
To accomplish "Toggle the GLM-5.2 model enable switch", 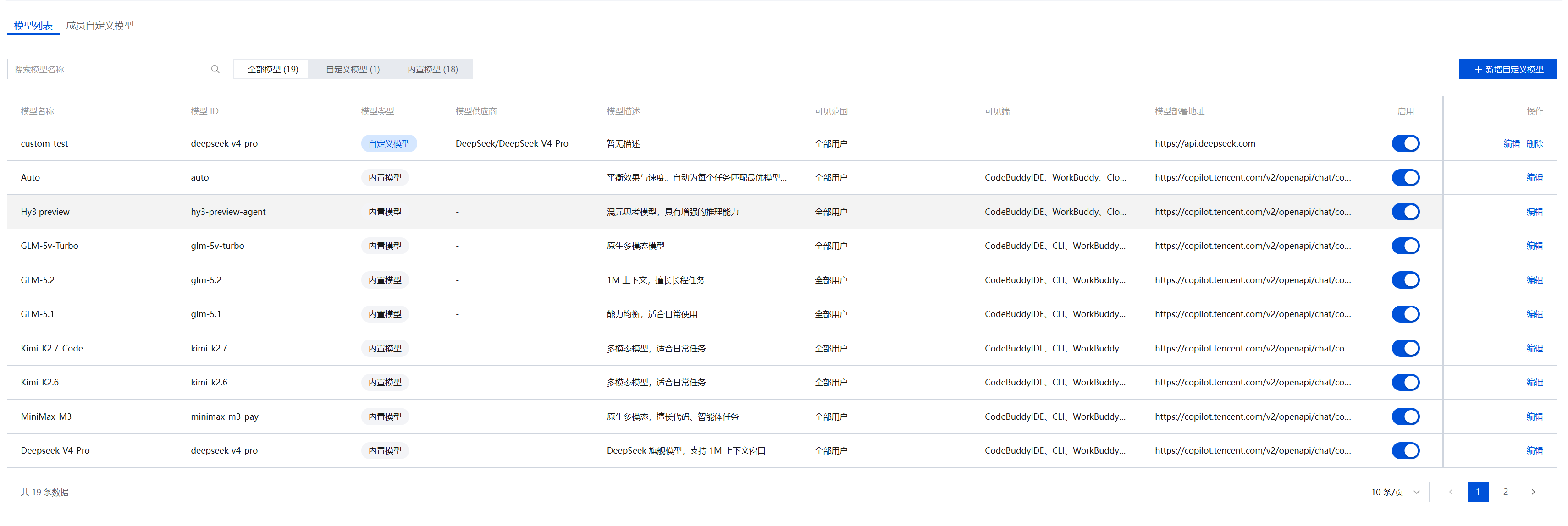I will (x=1406, y=279).
